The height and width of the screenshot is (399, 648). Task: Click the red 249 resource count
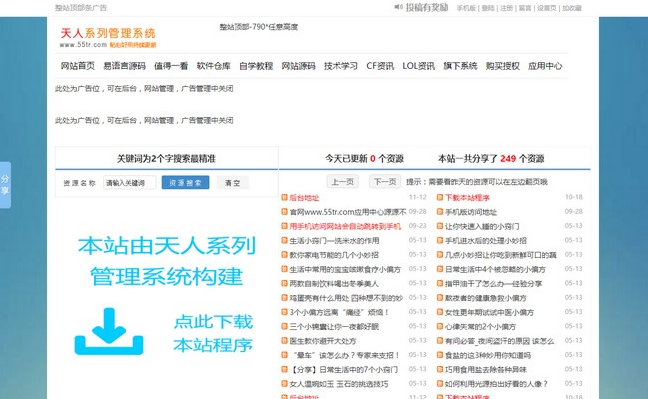pos(508,158)
